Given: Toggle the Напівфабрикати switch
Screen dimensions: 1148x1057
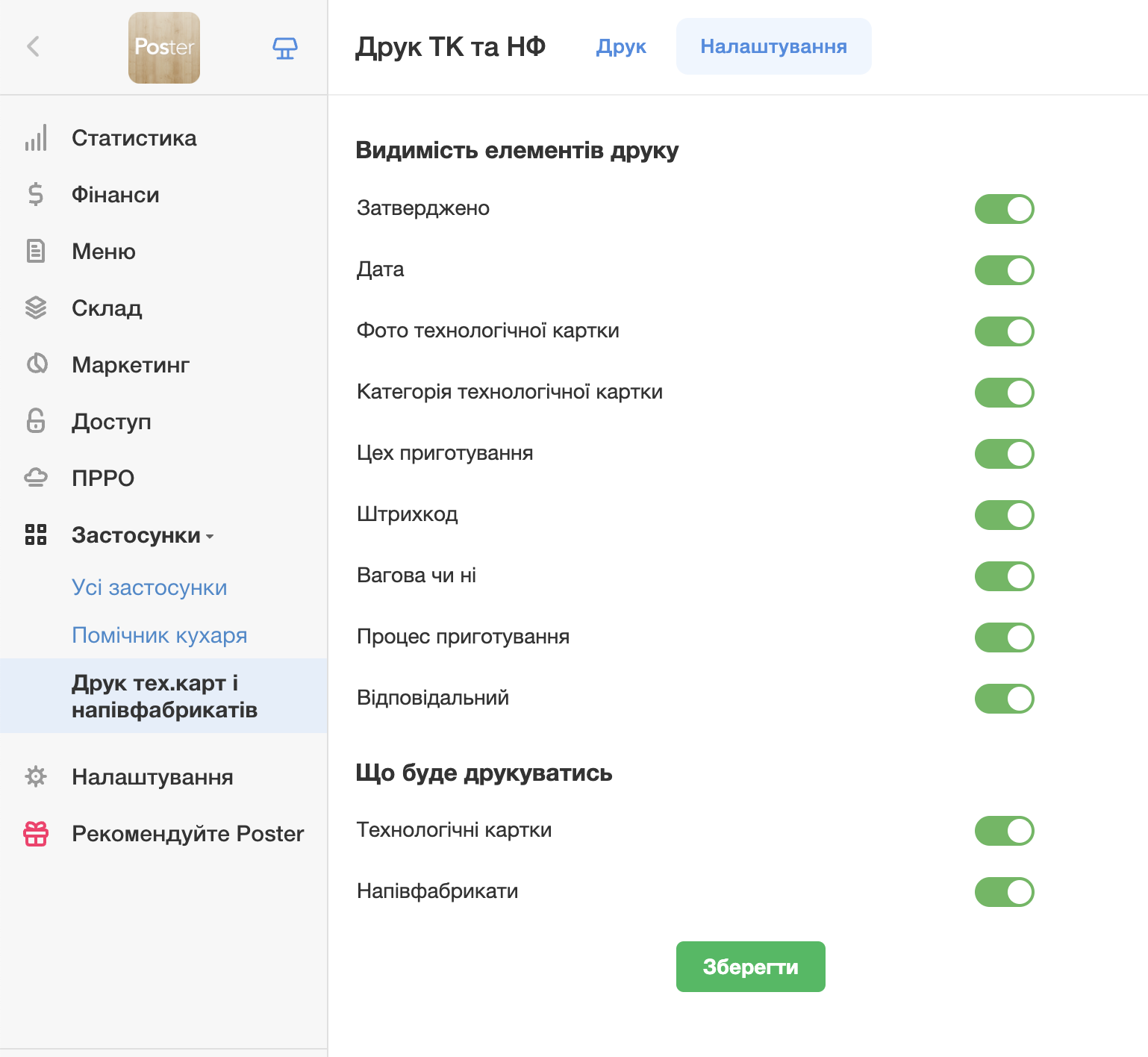Looking at the screenshot, I should pyautogui.click(x=1004, y=892).
